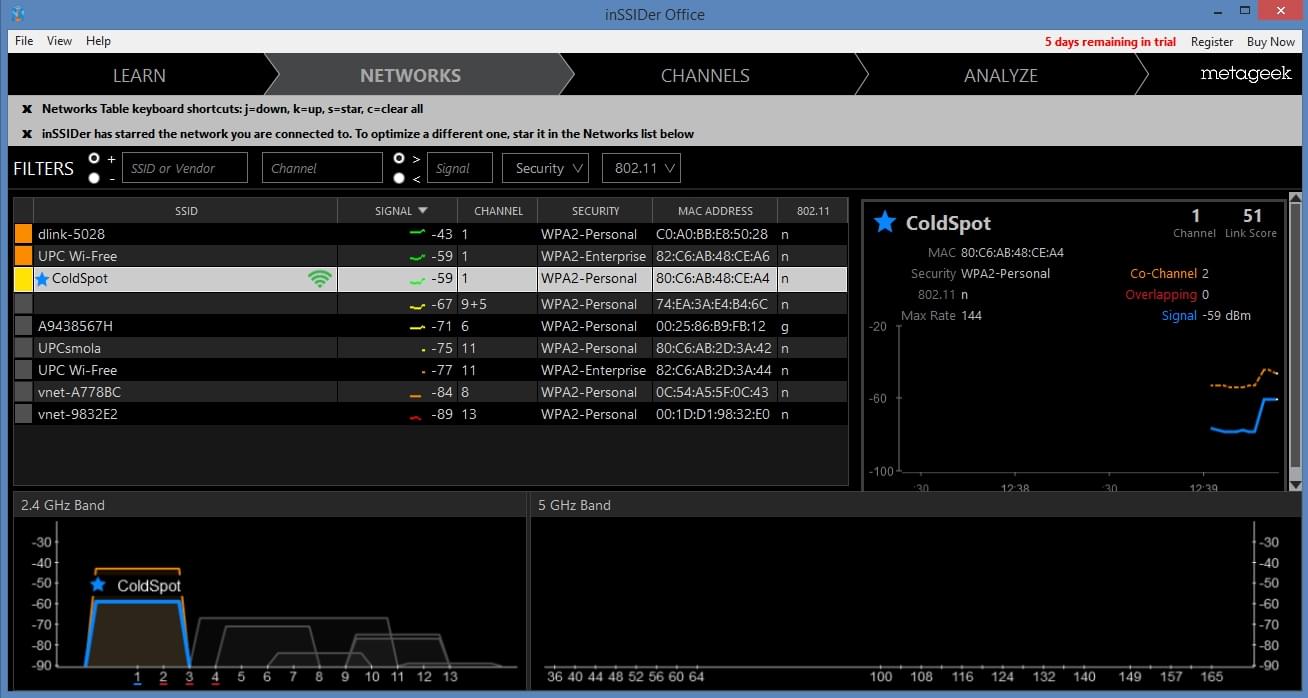Select the dlink-5028 network row
The image size is (1308, 698).
430,234
